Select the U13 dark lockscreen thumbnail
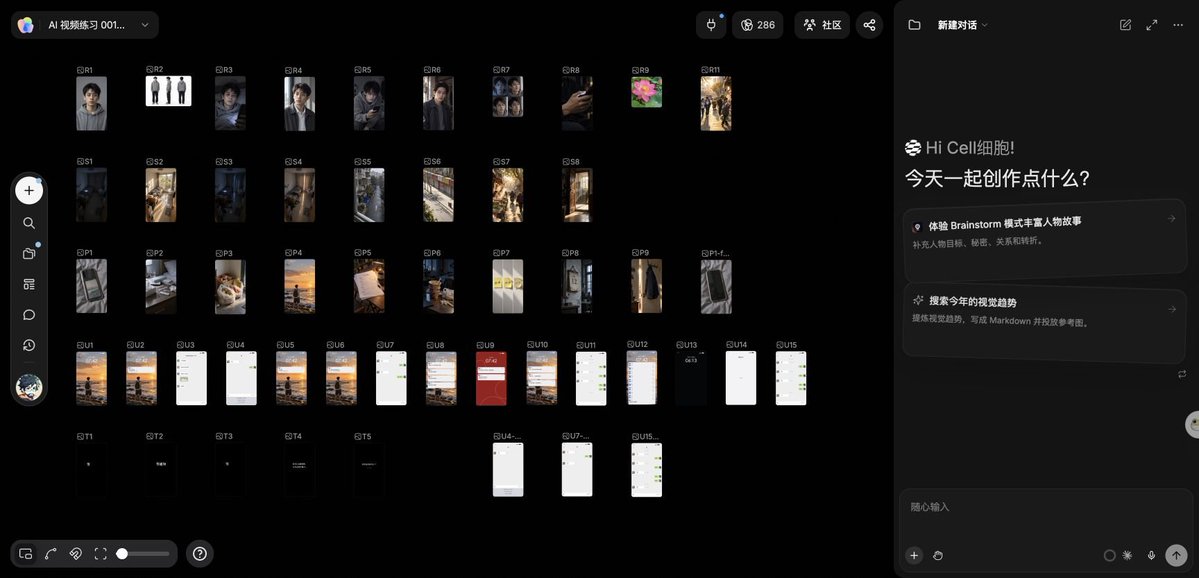The height and width of the screenshot is (578, 1199). [x=690, y=378]
